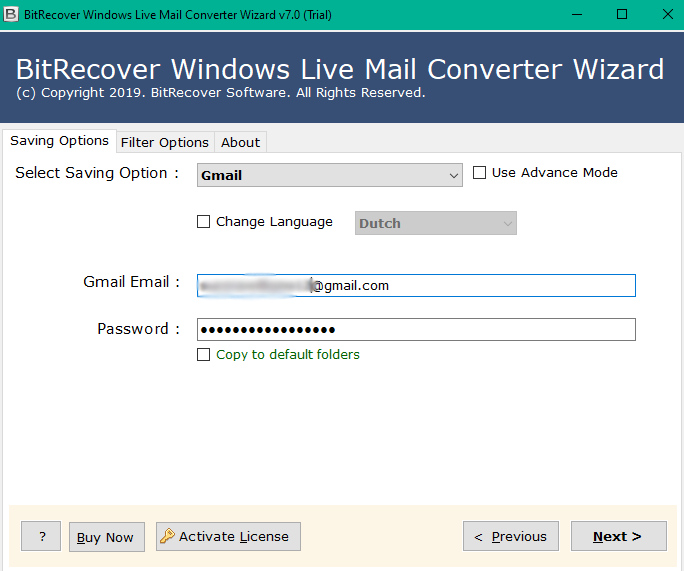Open the Select Saving Option dropdown showing Gmail

point(330,175)
